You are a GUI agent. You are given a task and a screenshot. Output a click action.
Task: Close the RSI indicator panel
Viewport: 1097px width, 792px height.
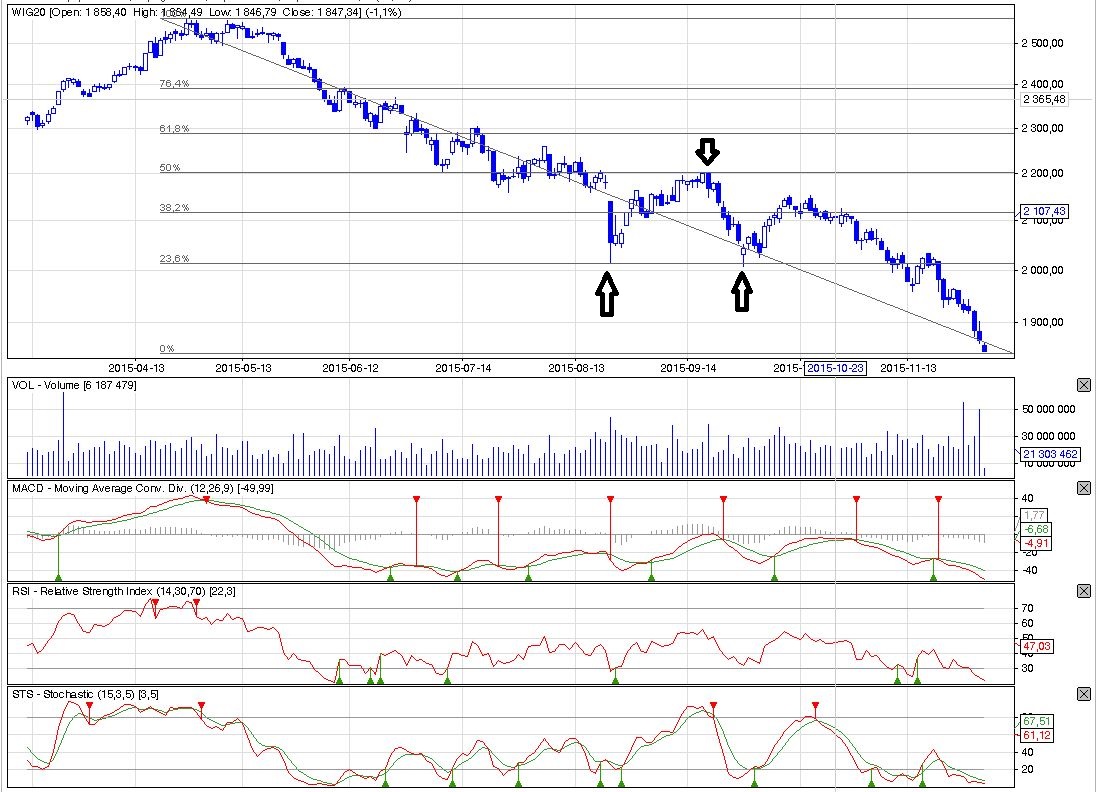(x=1084, y=591)
